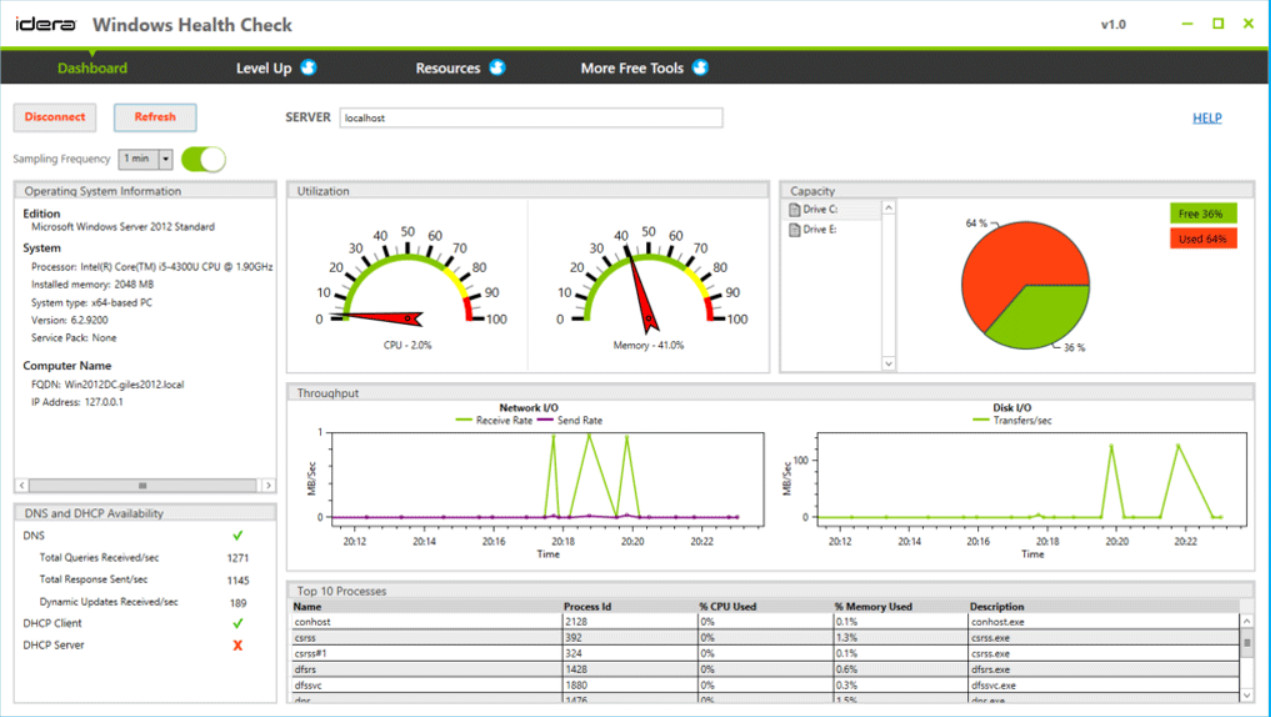
Task: Click the Refresh button
Action: point(155,117)
